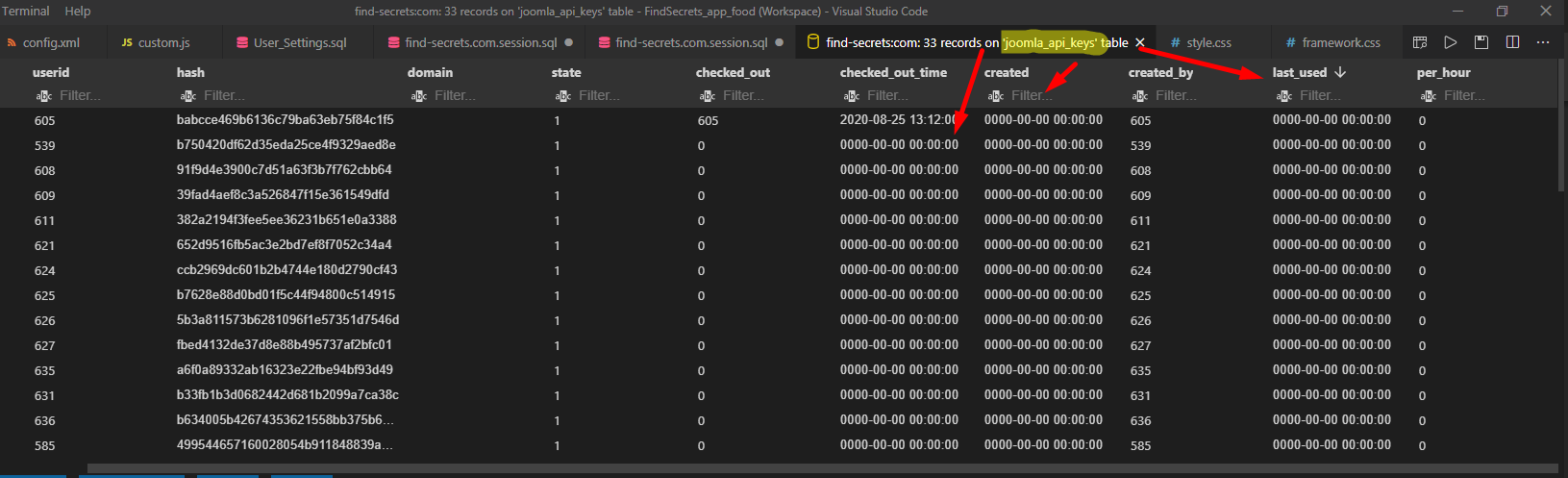
Task: Switch to the custom.js tab
Action: coord(163,42)
